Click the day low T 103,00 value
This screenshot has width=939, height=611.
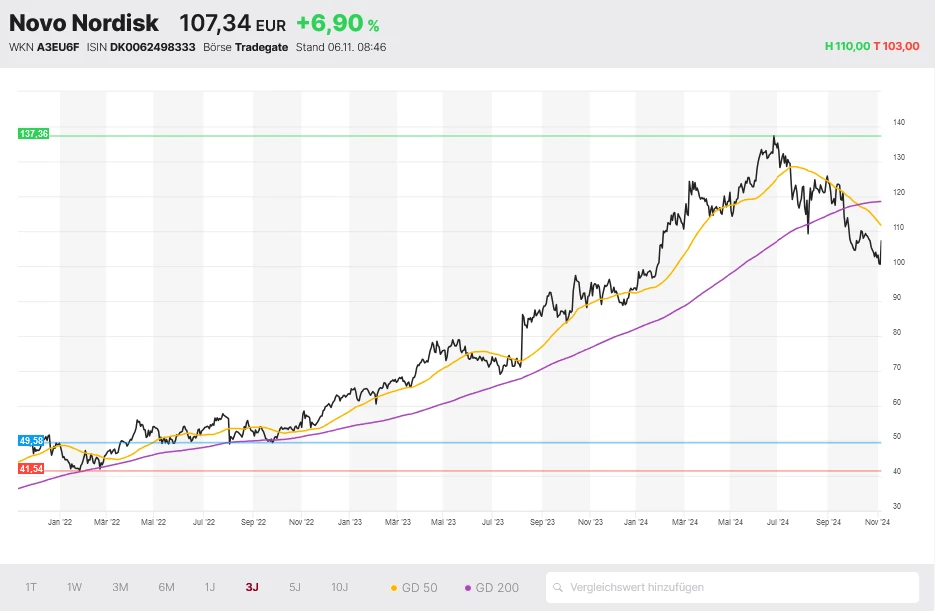tap(896, 46)
